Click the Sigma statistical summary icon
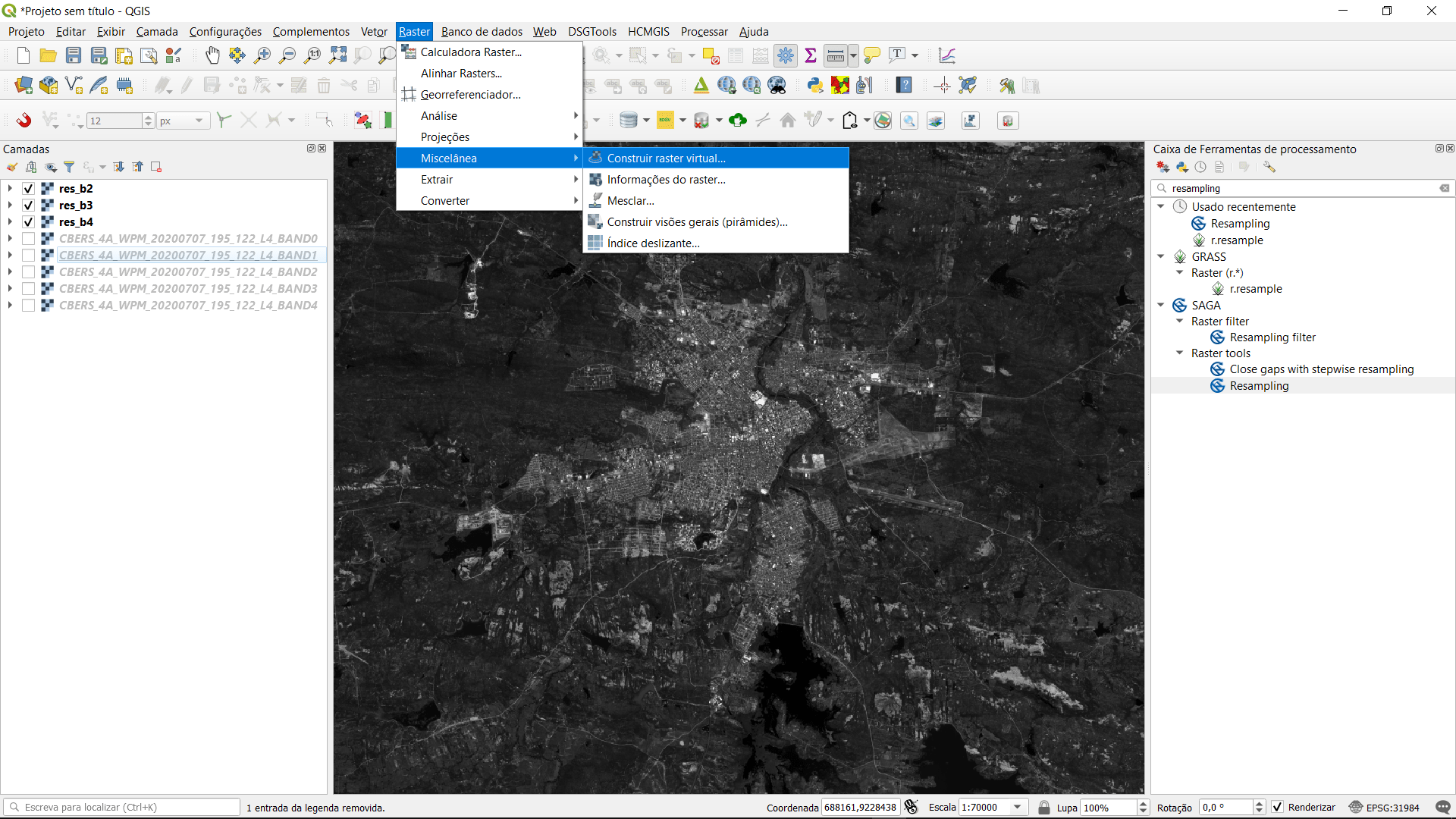This screenshot has width=1456, height=819. (811, 55)
